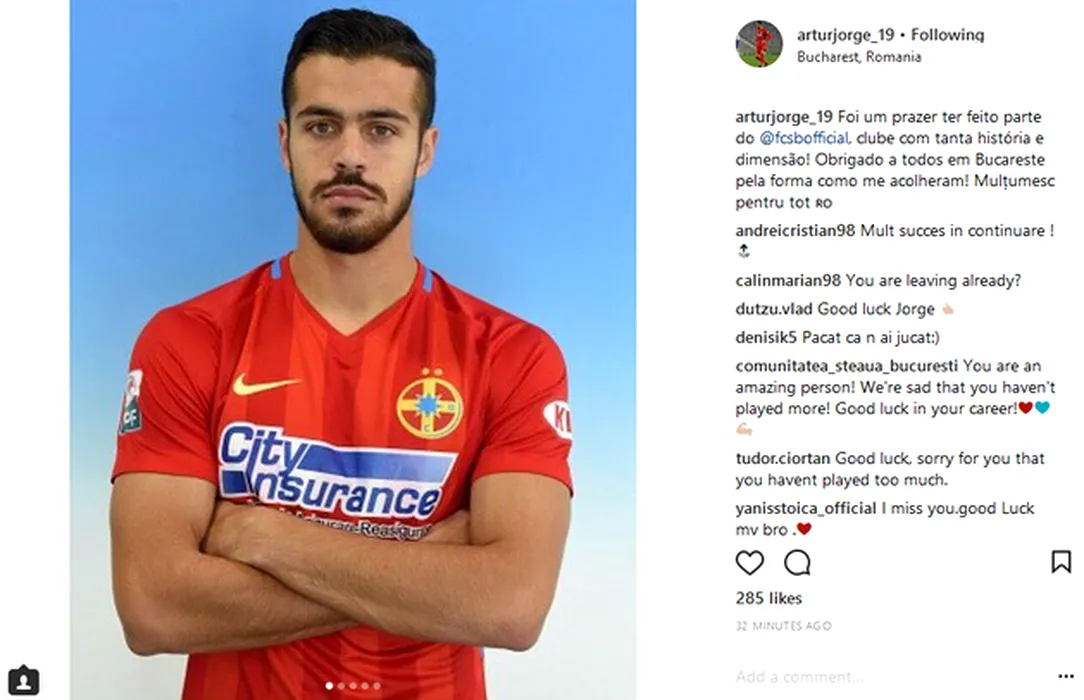The width and height of the screenshot is (1084, 700).
Task: Toggle Following status for arturjorge_19
Action: coord(947,35)
